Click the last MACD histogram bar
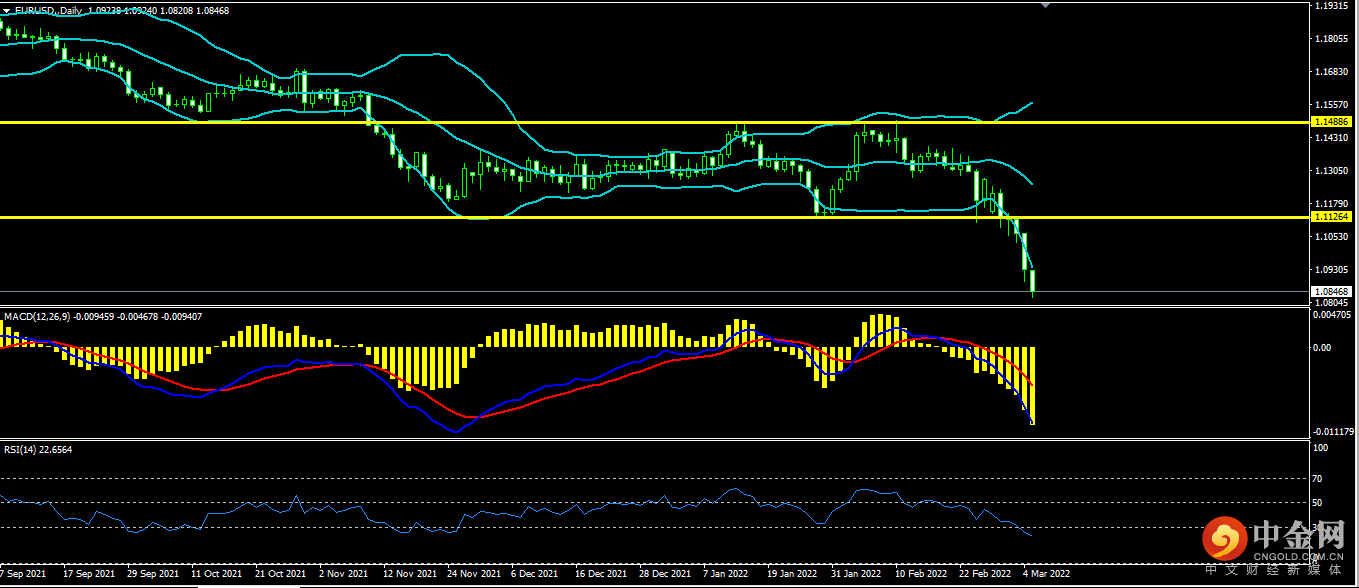The width and height of the screenshot is (1359, 588). click(x=1032, y=386)
